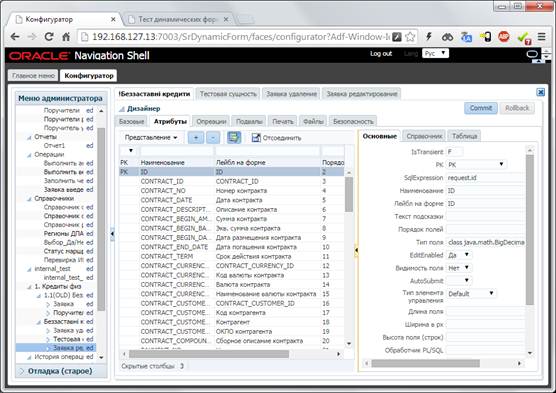556x393 pixels.
Task: Click the attributes table vertical scrollbar thumb
Action: (x=349, y=194)
